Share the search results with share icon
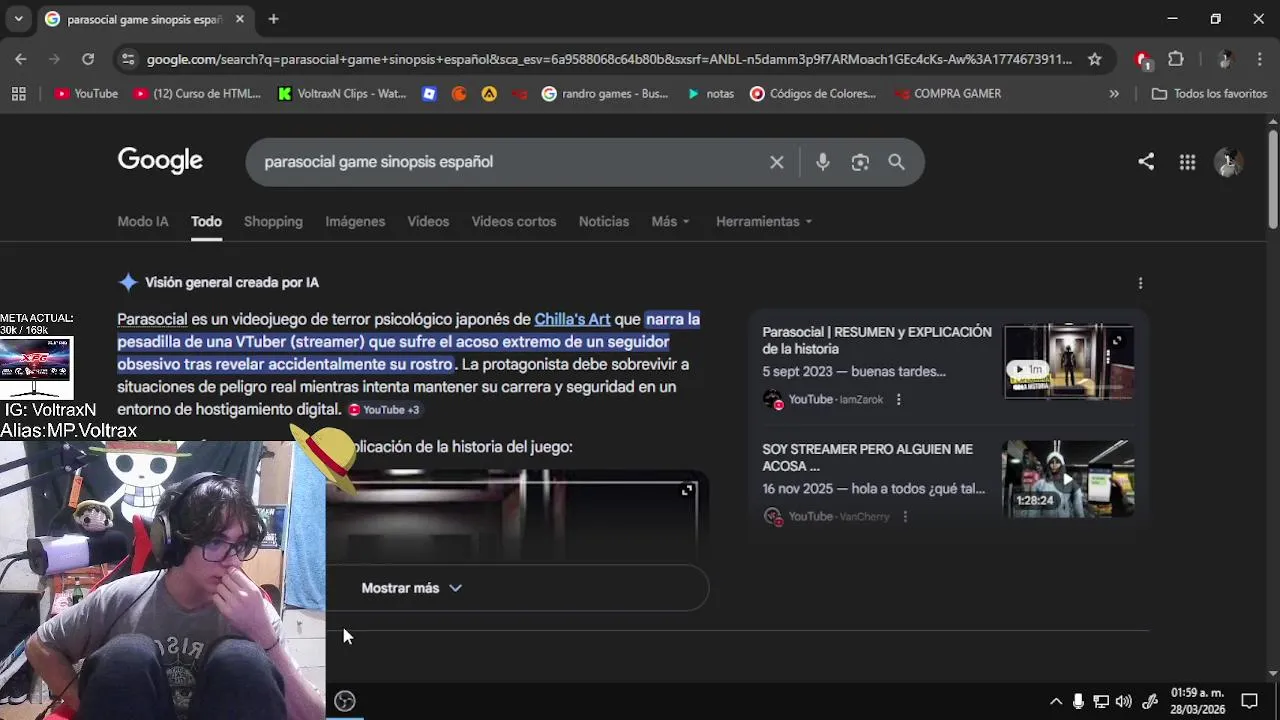 click(x=1146, y=162)
